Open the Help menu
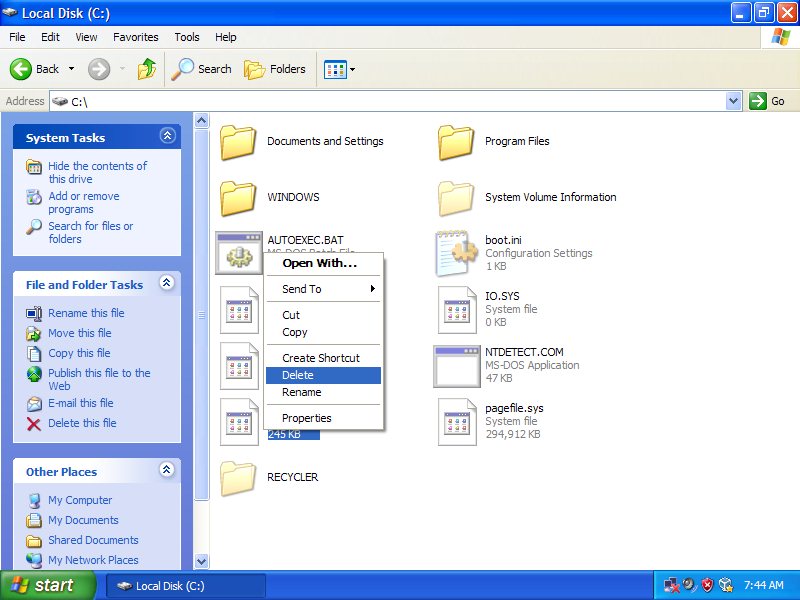Image resolution: width=800 pixels, height=600 pixels. (x=226, y=37)
